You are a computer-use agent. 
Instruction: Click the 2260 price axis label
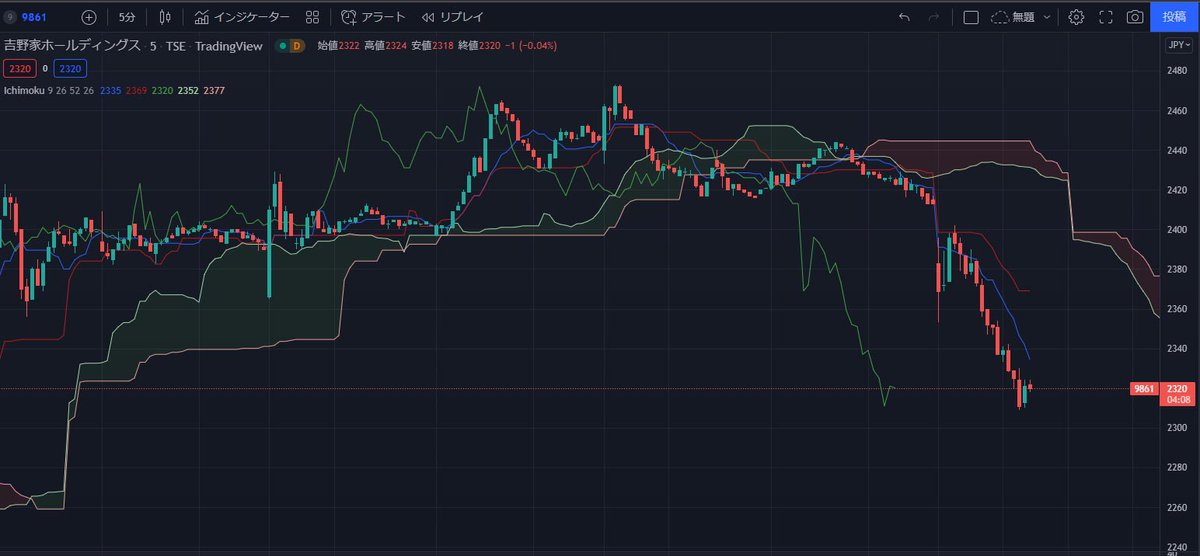[1177, 507]
